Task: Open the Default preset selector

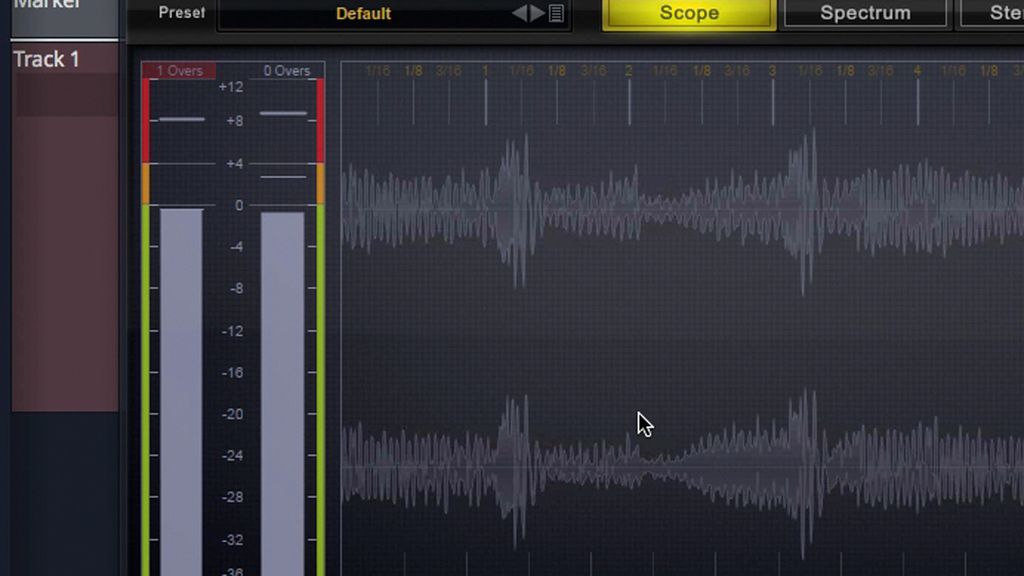Action: (x=363, y=13)
